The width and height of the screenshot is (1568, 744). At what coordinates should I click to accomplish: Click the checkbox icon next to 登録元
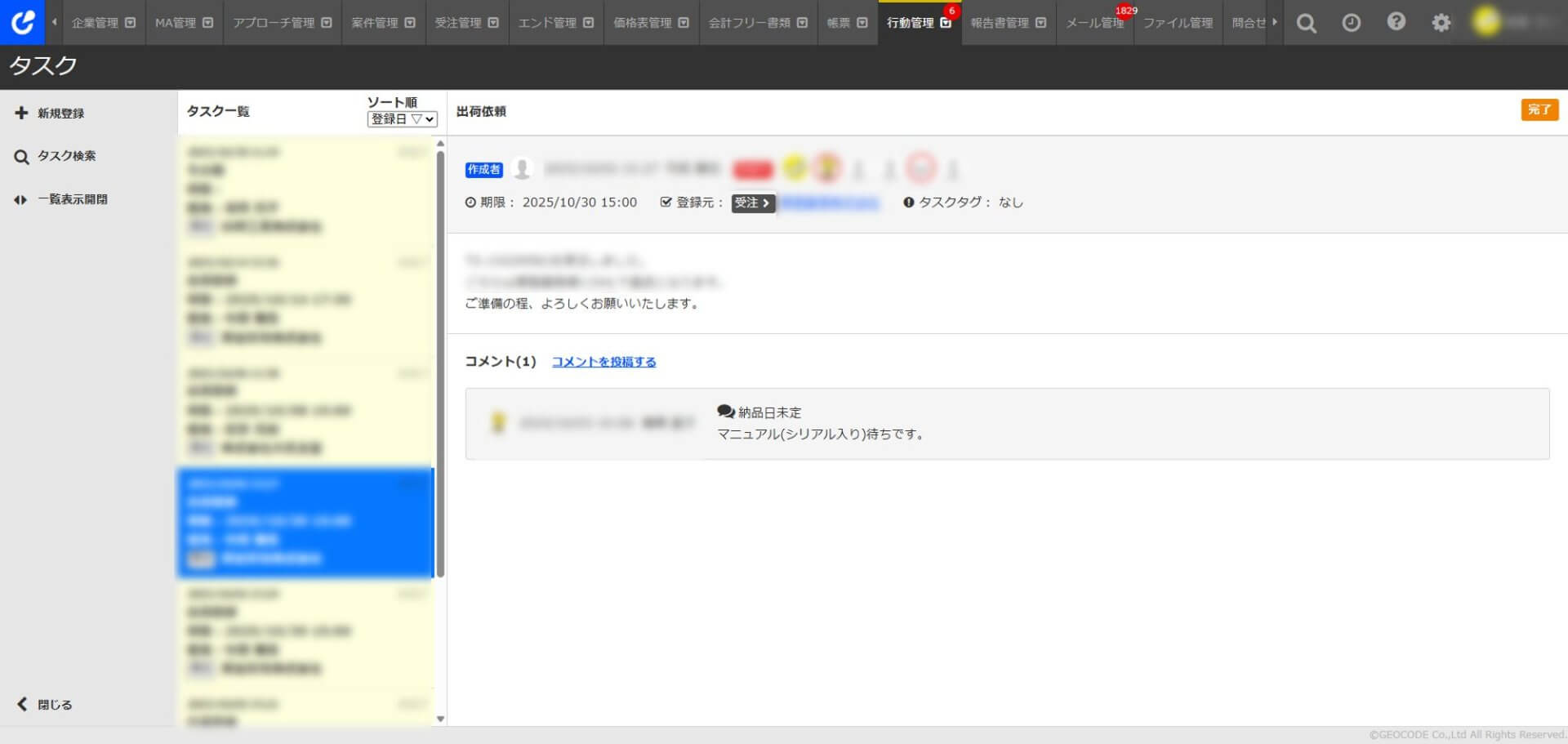(666, 203)
